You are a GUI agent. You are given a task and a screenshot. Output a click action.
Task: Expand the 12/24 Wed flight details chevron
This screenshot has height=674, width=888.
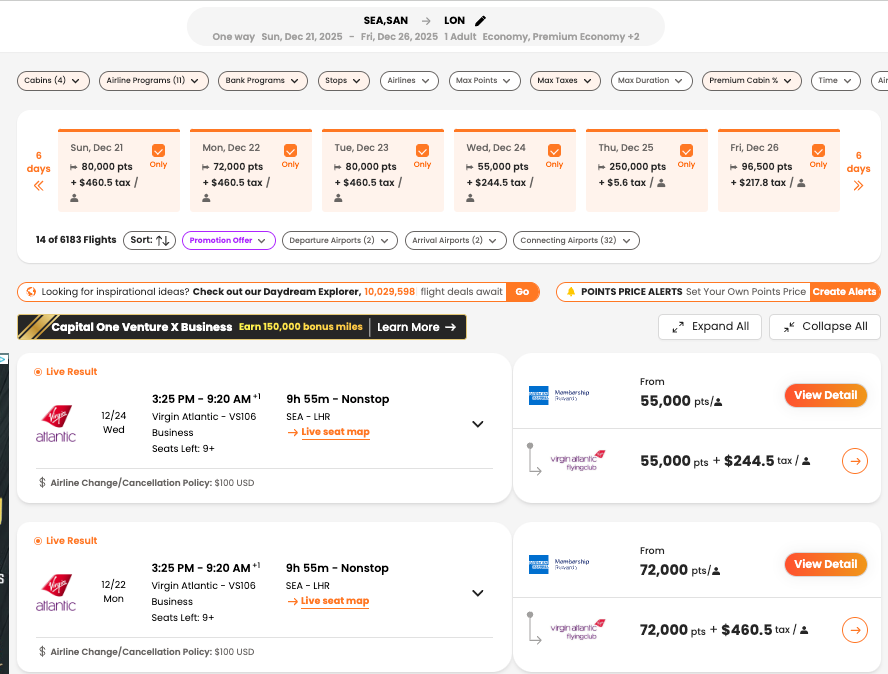point(478,424)
